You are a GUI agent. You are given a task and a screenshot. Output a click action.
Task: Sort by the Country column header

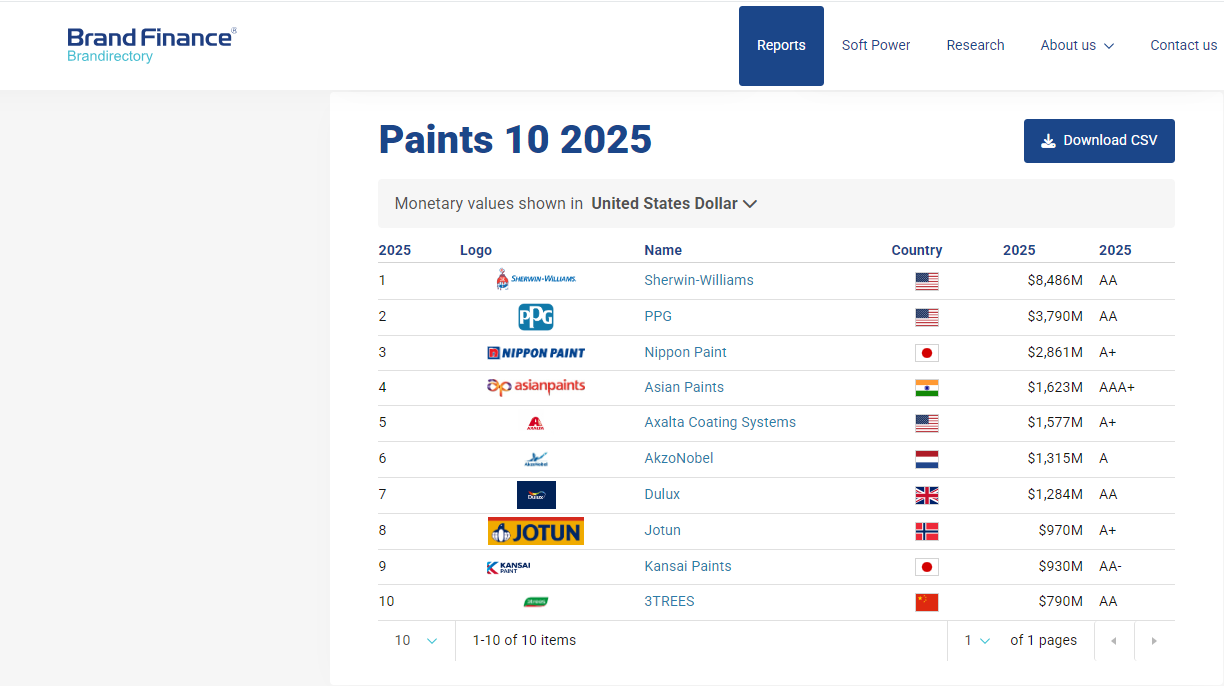[x=917, y=250]
